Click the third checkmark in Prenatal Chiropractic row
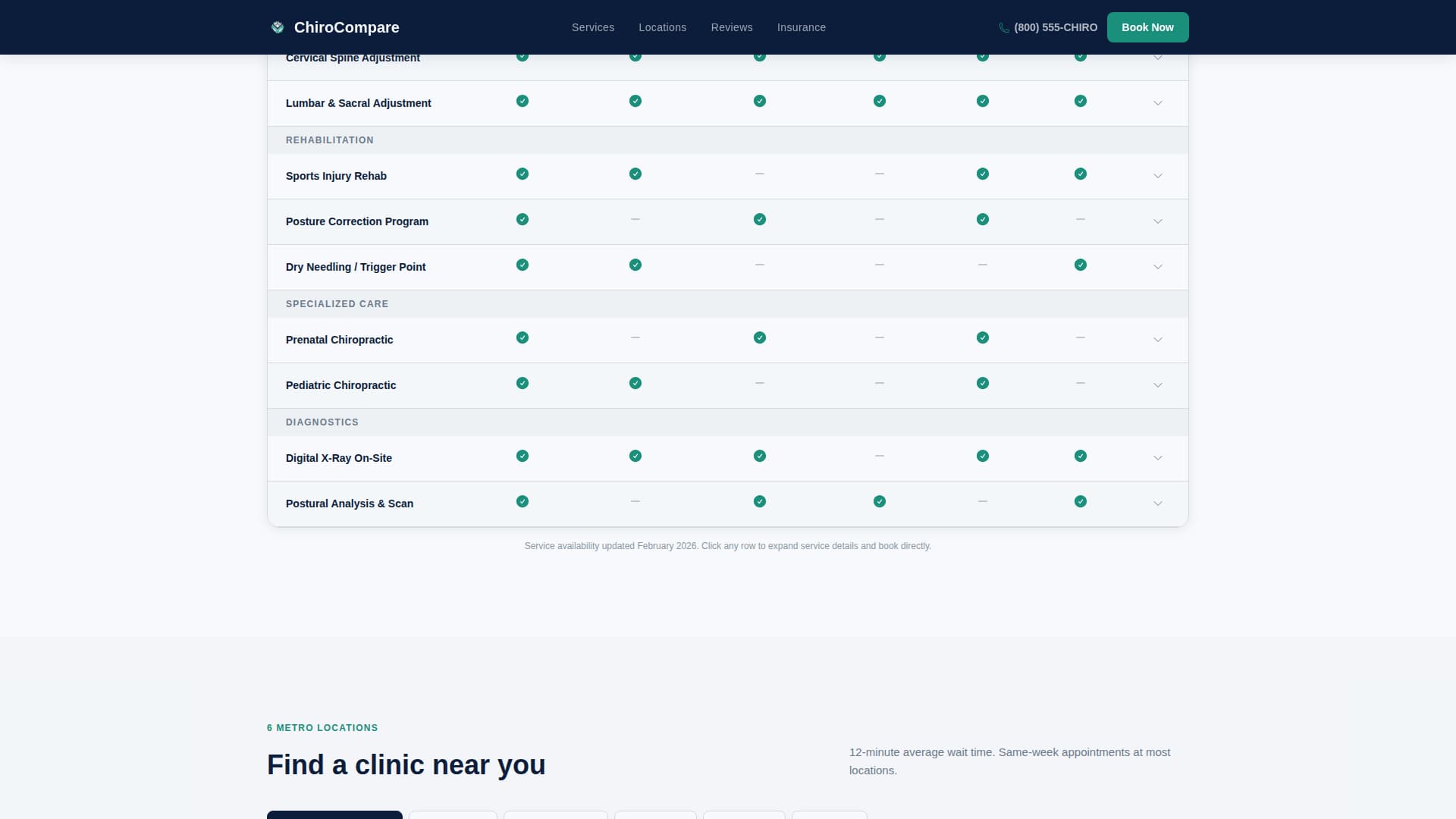1456x819 pixels. pyautogui.click(x=983, y=338)
